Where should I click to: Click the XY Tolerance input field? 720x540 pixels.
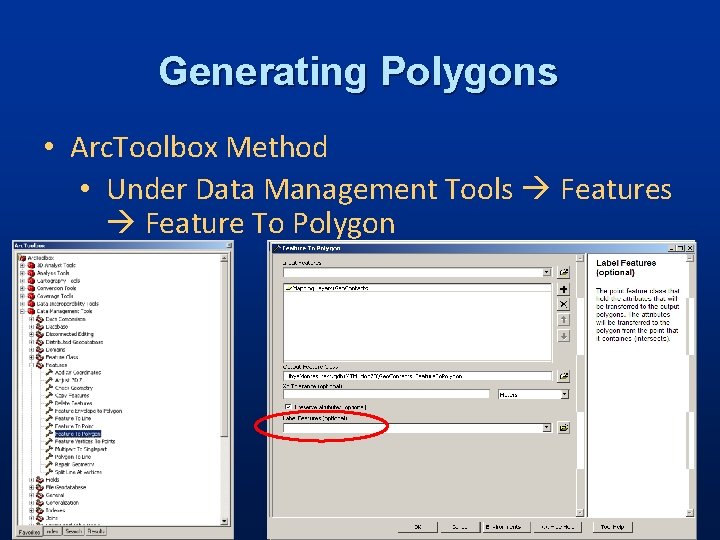386,394
